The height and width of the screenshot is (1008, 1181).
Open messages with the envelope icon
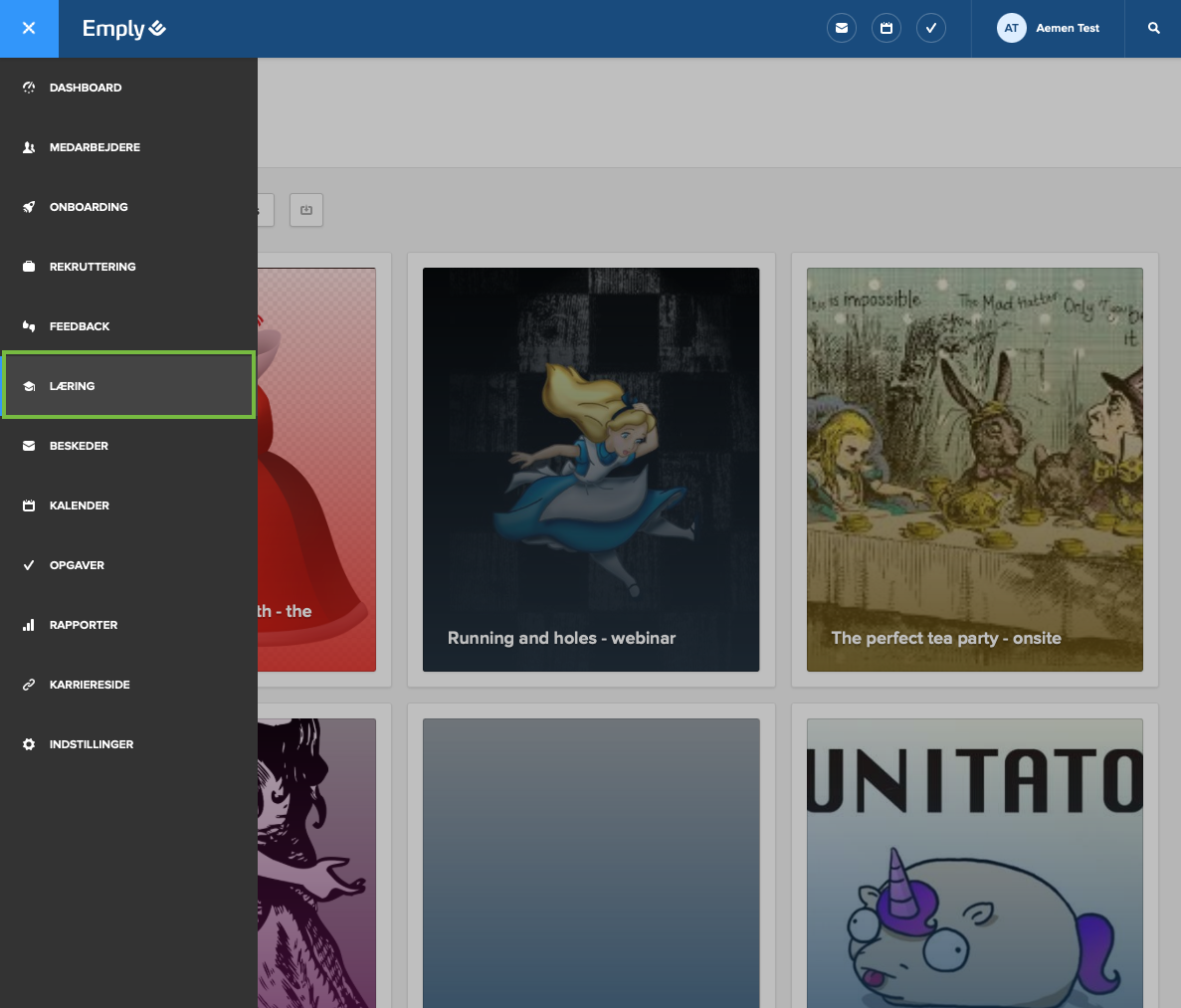pyautogui.click(x=841, y=28)
